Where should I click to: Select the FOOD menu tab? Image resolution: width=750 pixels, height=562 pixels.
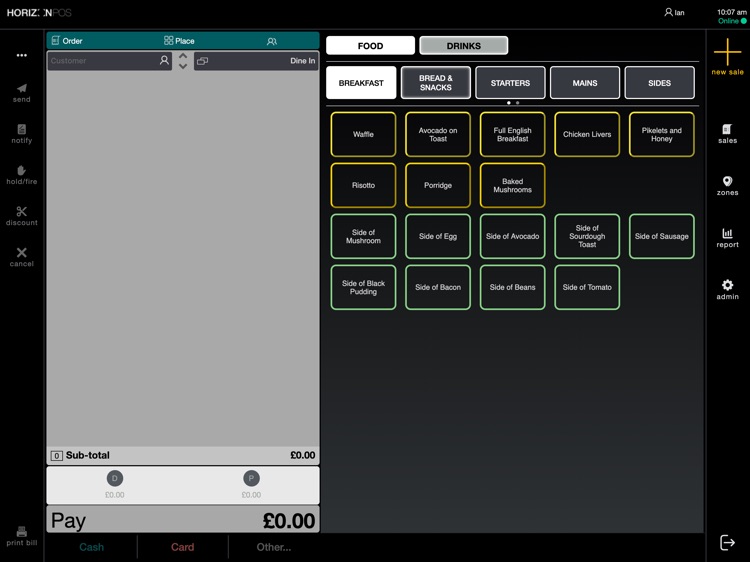coord(370,45)
